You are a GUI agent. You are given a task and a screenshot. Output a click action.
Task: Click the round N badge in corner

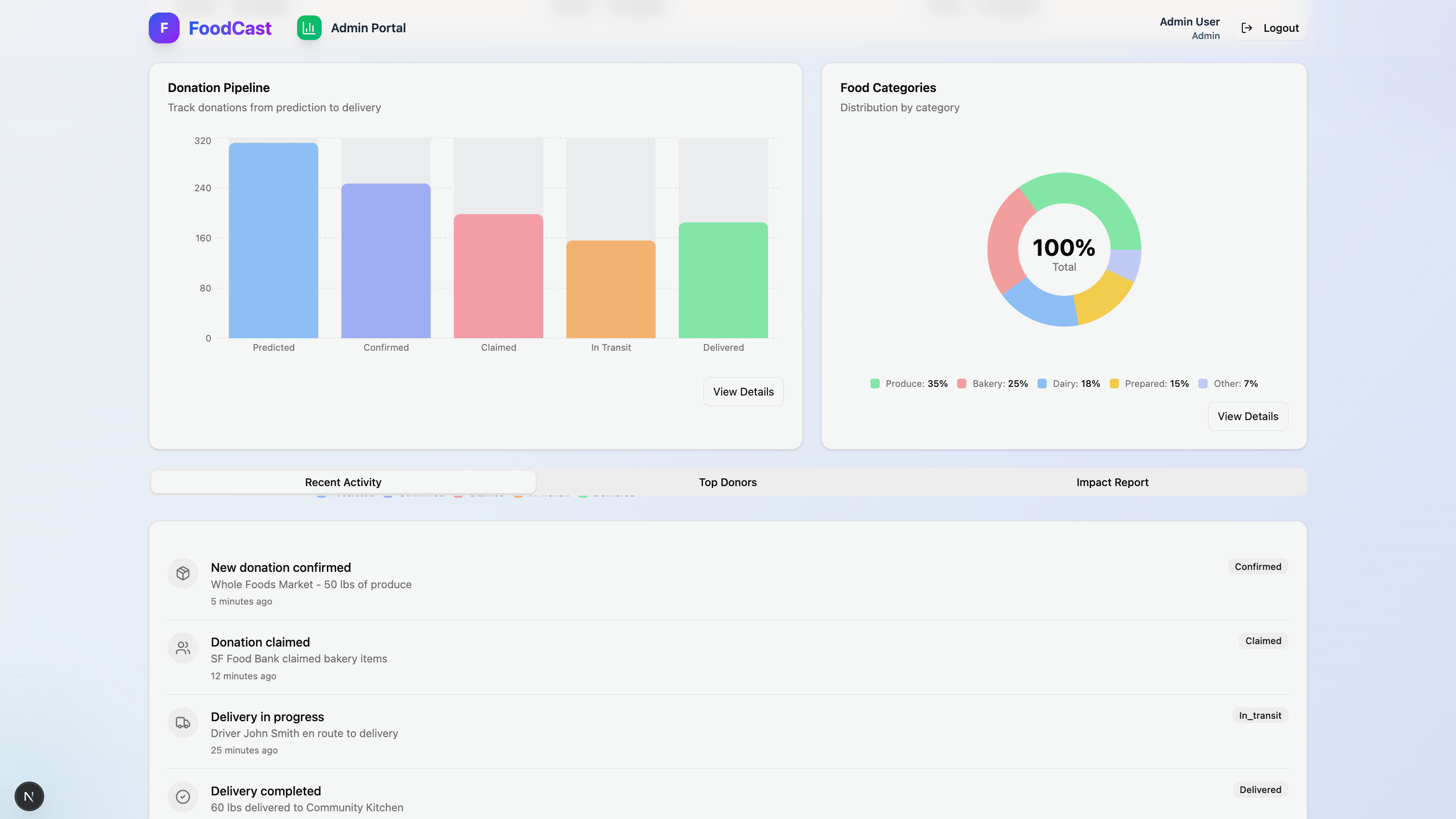[x=29, y=796]
